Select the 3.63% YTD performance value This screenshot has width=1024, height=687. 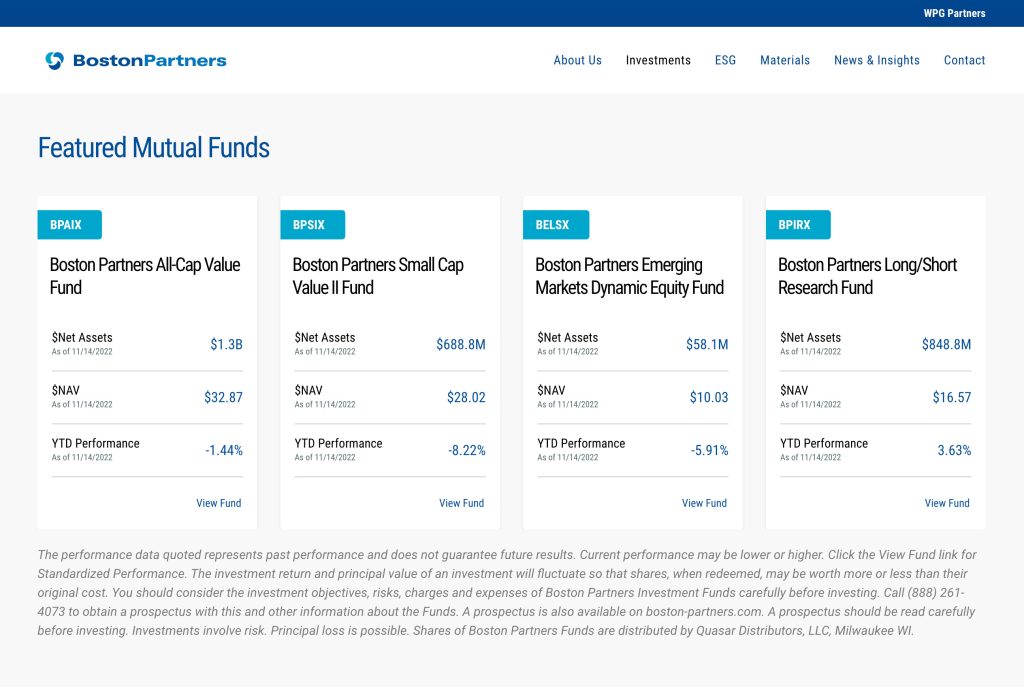954,450
